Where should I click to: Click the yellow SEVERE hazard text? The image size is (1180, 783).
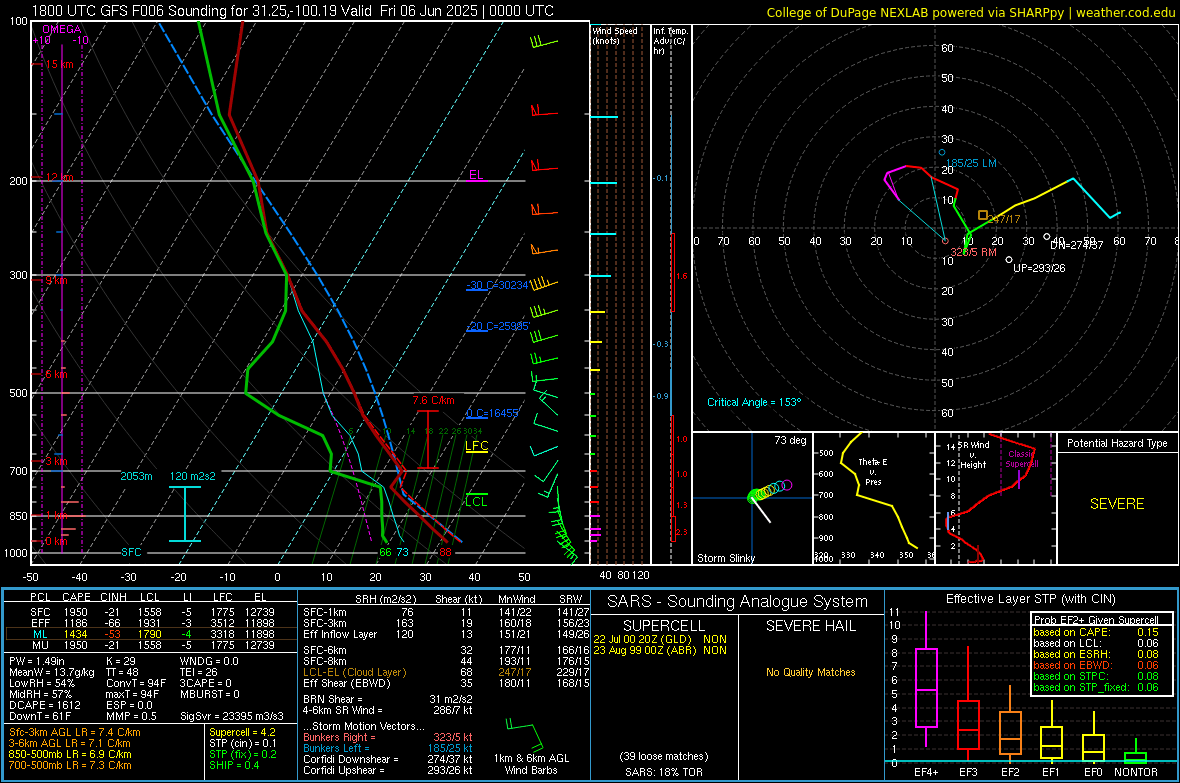coord(1117,504)
